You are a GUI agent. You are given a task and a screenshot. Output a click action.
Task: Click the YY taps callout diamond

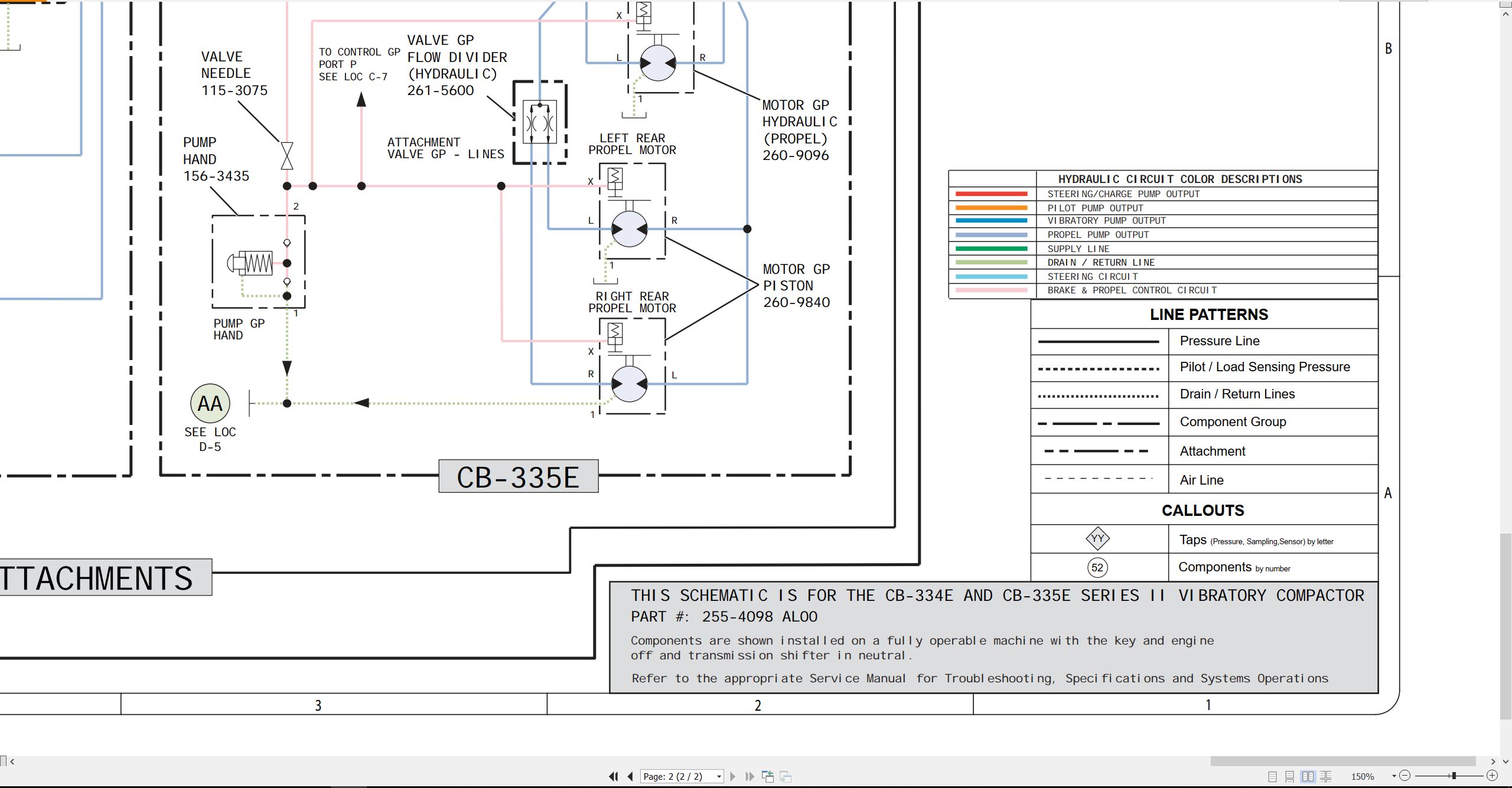[x=1097, y=538]
